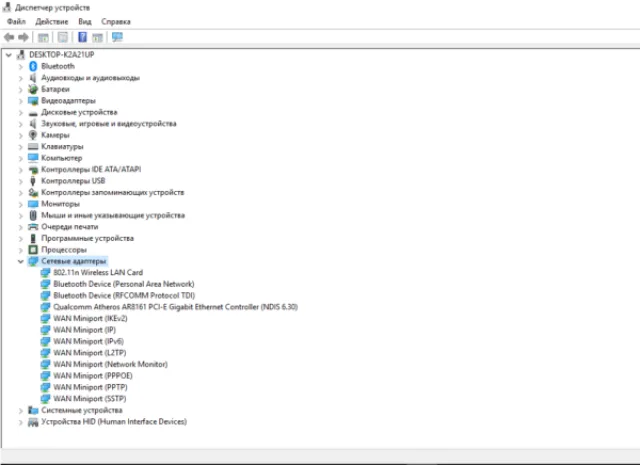Click the Мониторы monitor icon
Image resolution: width=640 pixels, height=465 pixels.
[33, 204]
